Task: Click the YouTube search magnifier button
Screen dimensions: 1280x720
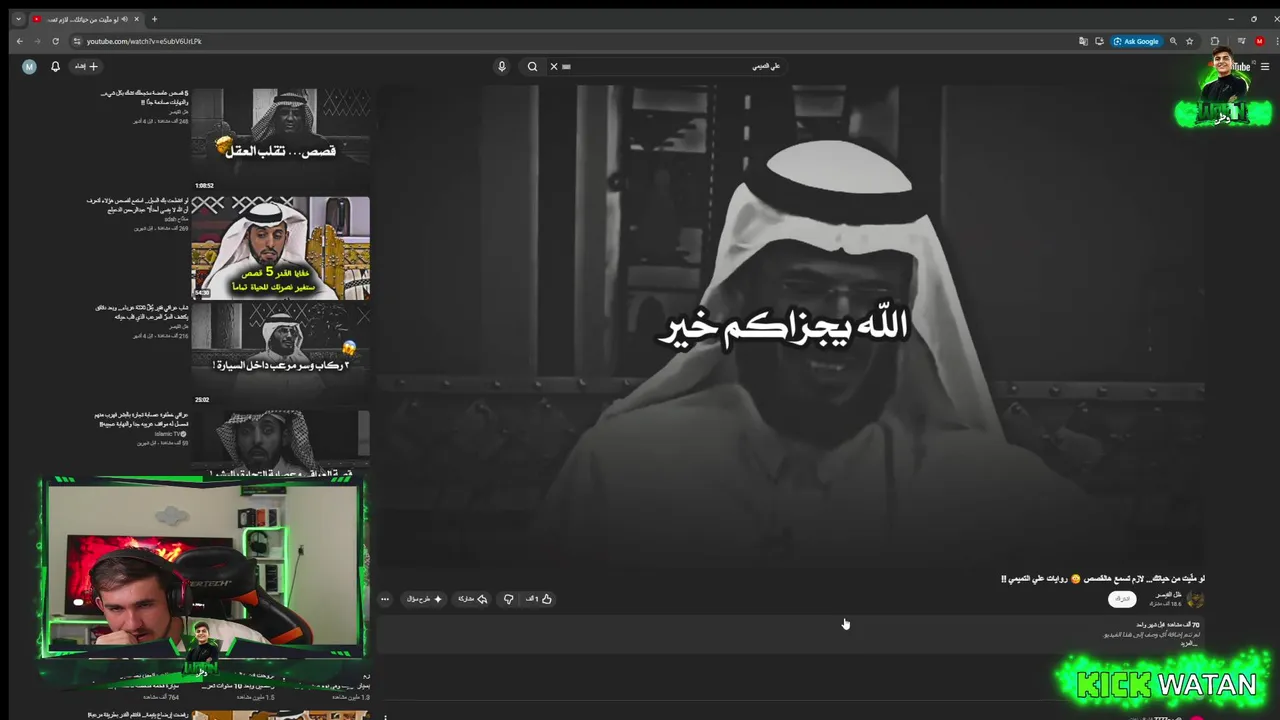Action: point(532,66)
